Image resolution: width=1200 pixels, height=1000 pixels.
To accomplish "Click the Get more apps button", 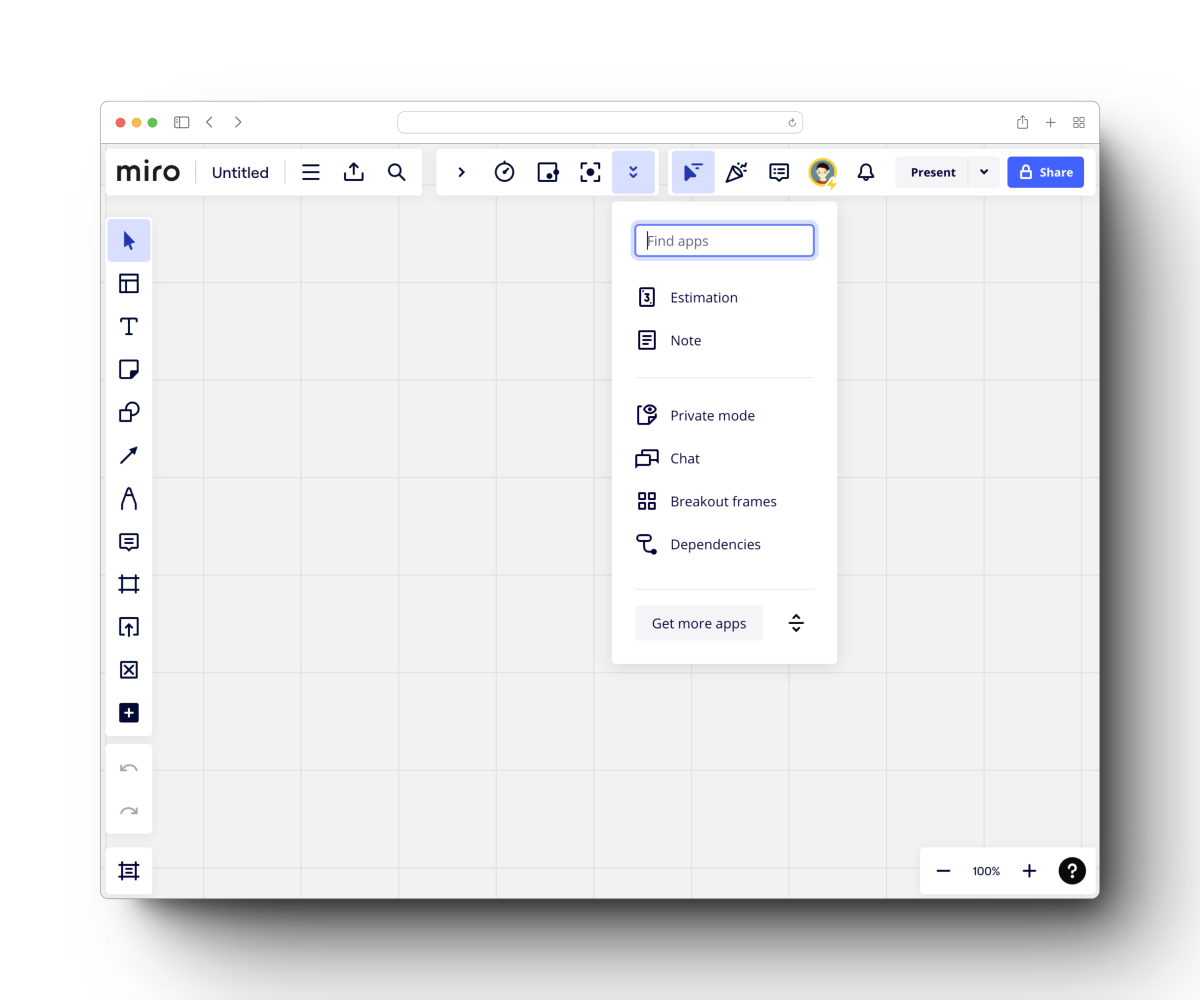I will click(x=699, y=623).
